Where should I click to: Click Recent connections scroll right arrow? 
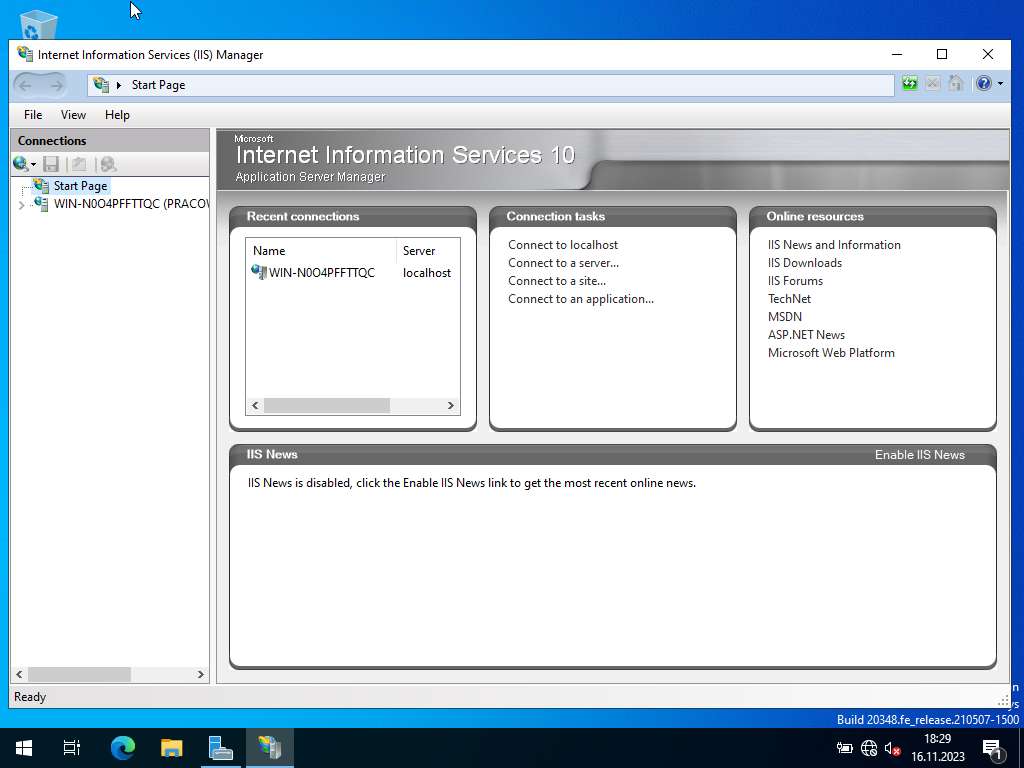click(x=451, y=406)
